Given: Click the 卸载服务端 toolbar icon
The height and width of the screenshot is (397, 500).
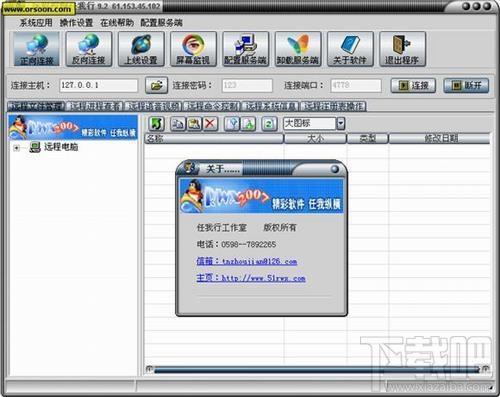Looking at the screenshot, I should (x=298, y=49).
